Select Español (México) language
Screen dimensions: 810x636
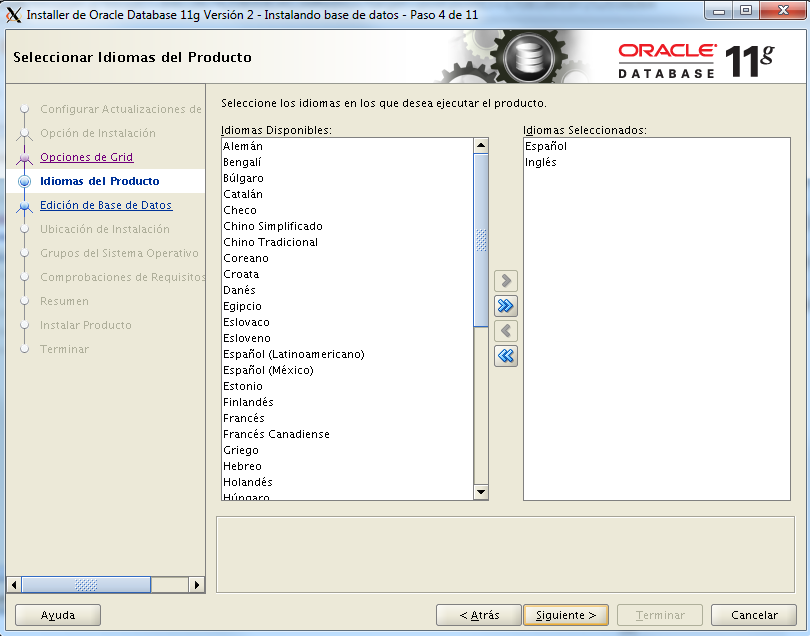347,370
